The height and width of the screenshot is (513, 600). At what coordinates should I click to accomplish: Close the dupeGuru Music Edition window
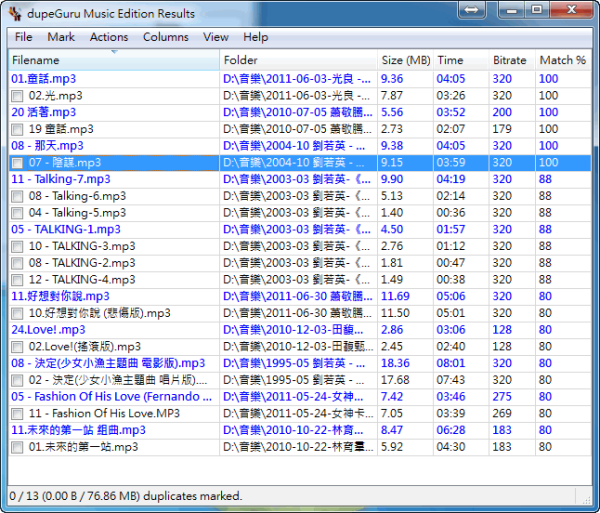[x=572, y=10]
